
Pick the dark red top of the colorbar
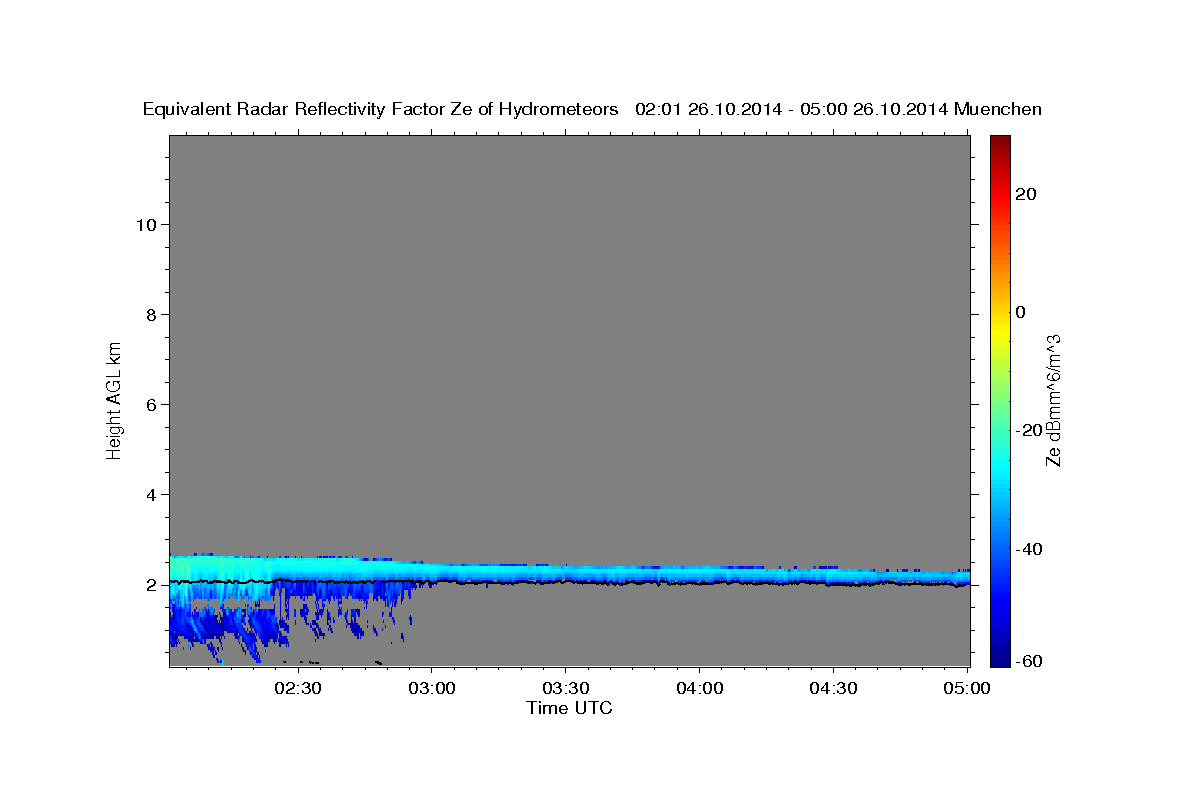click(x=1000, y=141)
